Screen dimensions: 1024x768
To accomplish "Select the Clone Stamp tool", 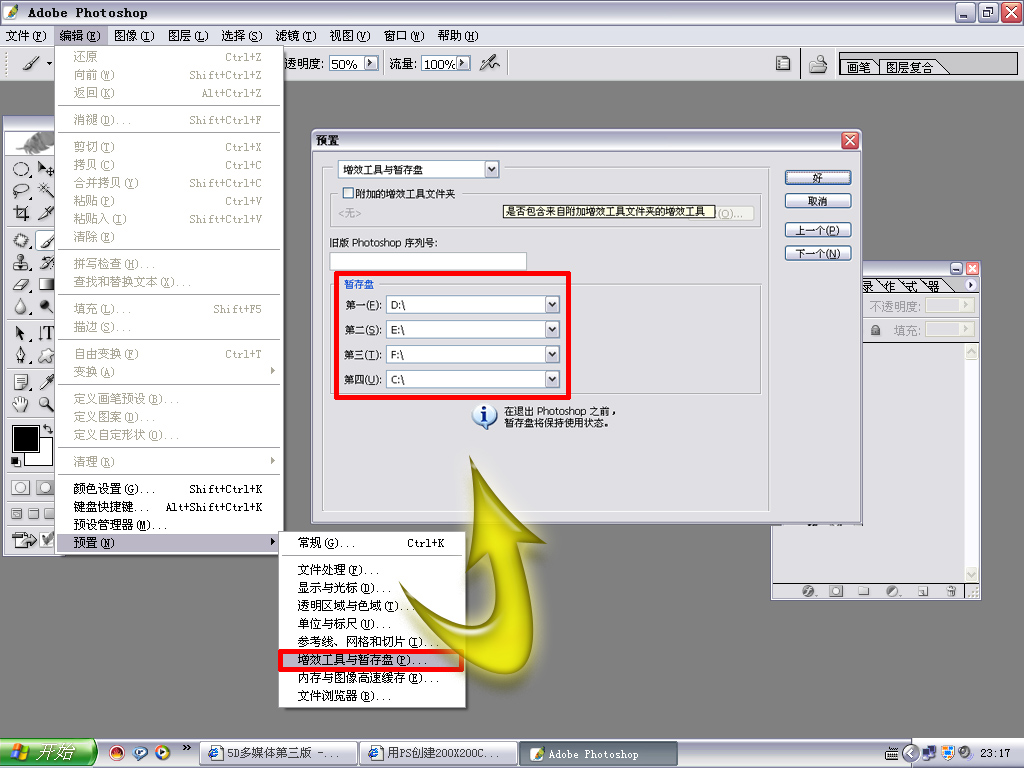I will [21, 263].
